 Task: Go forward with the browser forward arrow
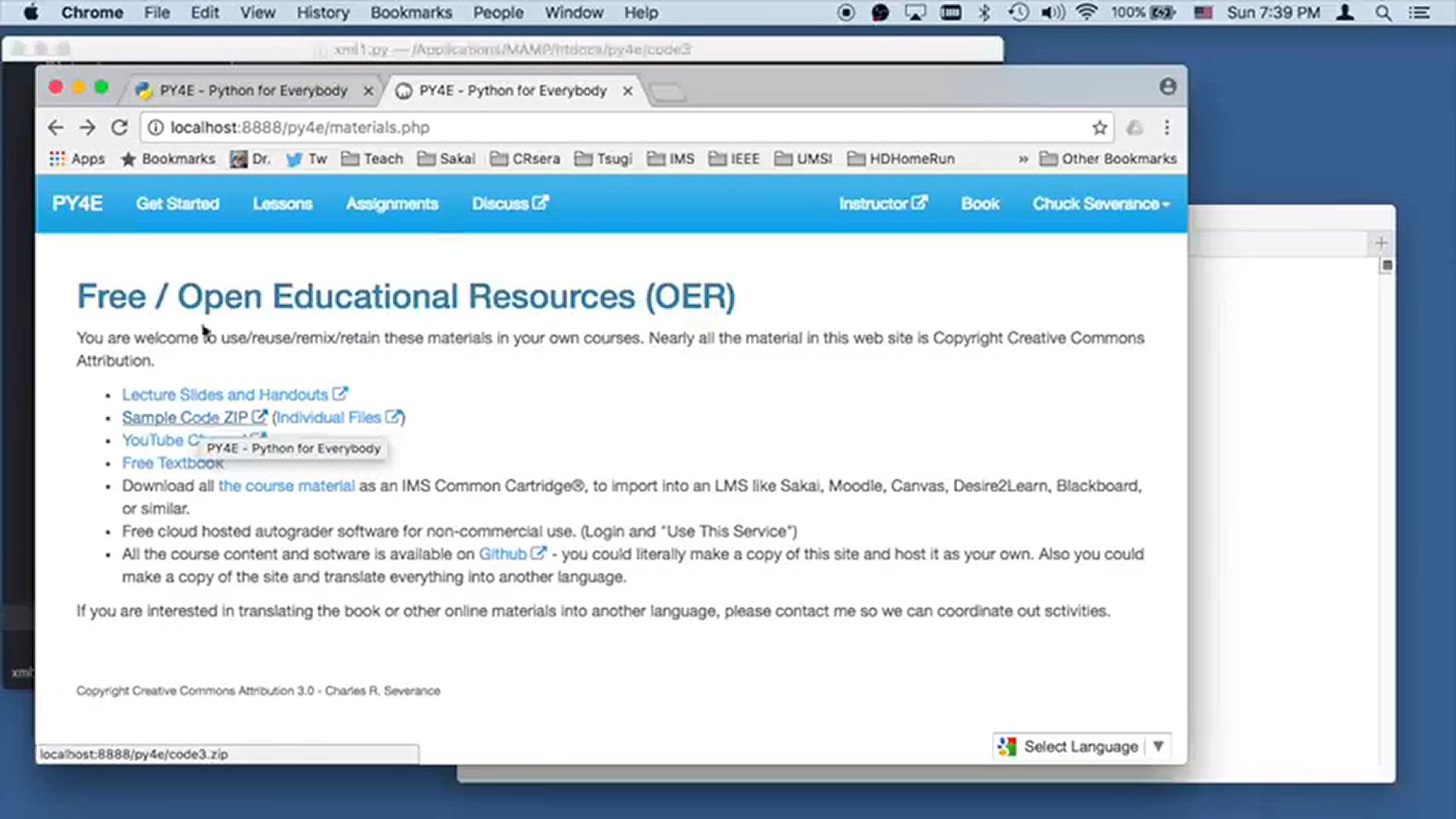point(87,127)
